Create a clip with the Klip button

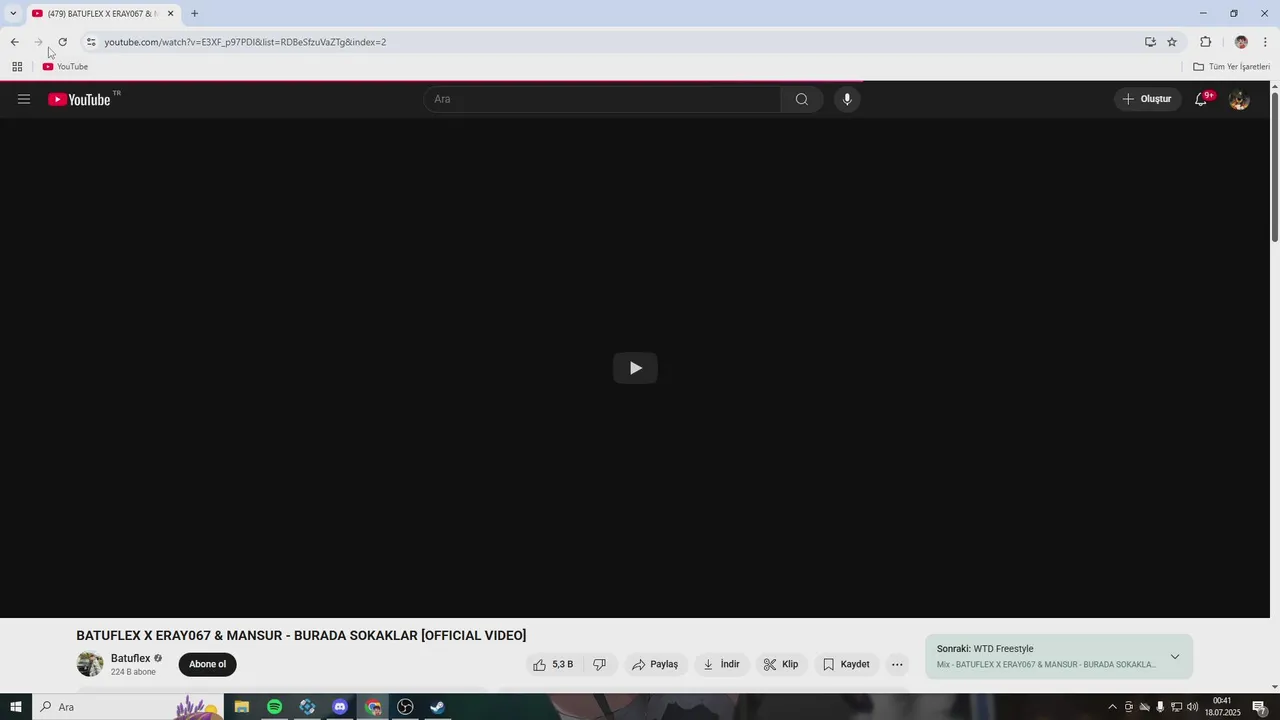pyautogui.click(x=781, y=664)
